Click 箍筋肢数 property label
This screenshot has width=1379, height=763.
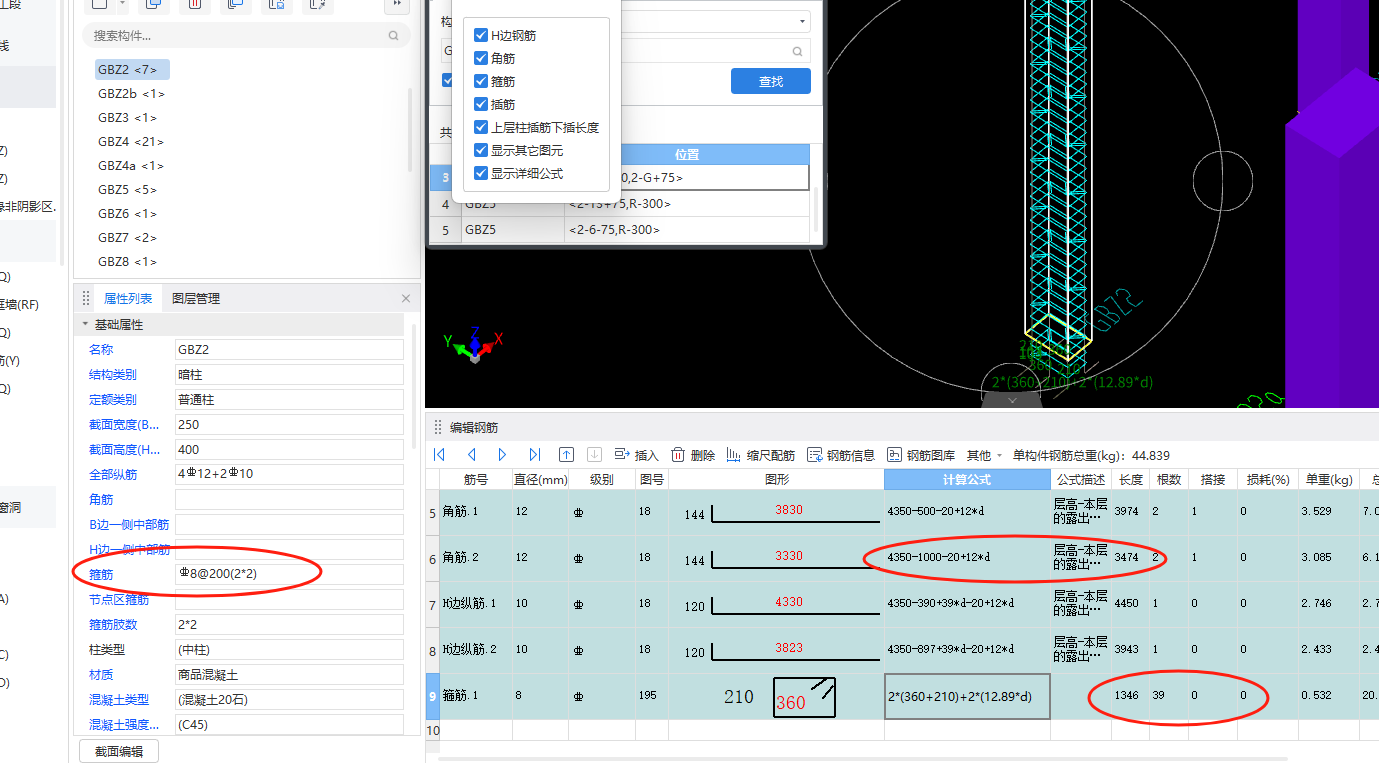113,624
